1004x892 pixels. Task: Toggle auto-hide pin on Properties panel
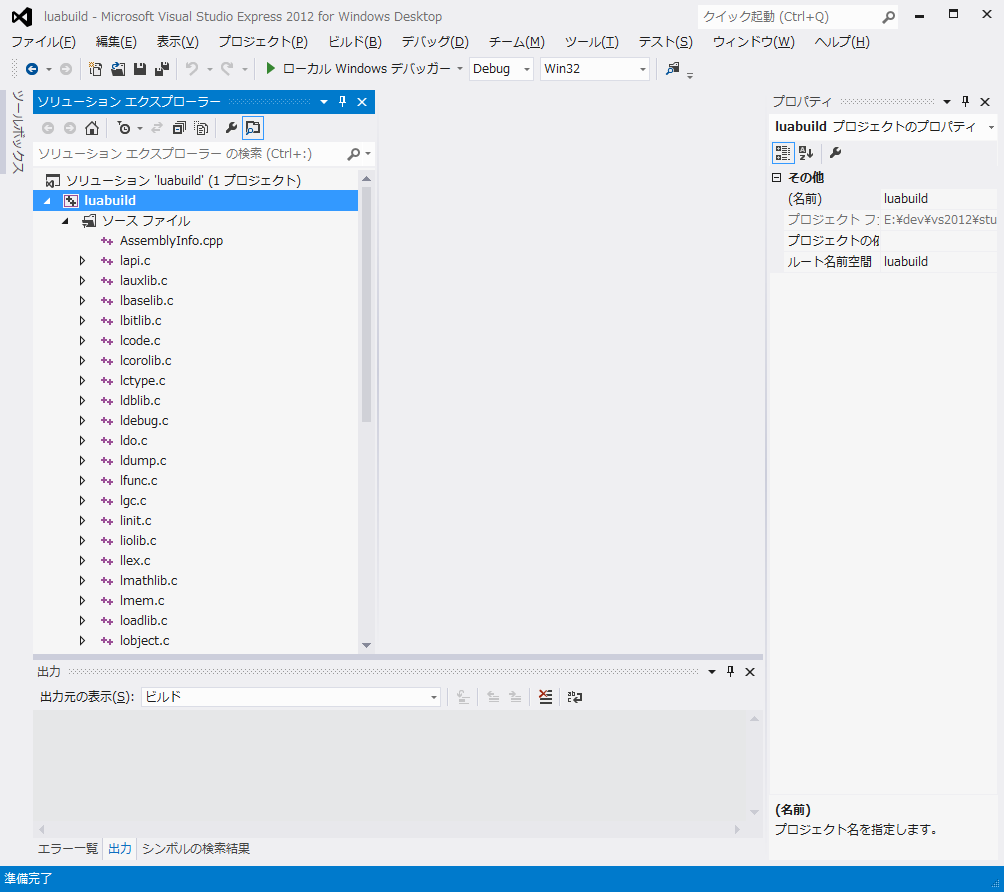pyautogui.click(x=966, y=101)
